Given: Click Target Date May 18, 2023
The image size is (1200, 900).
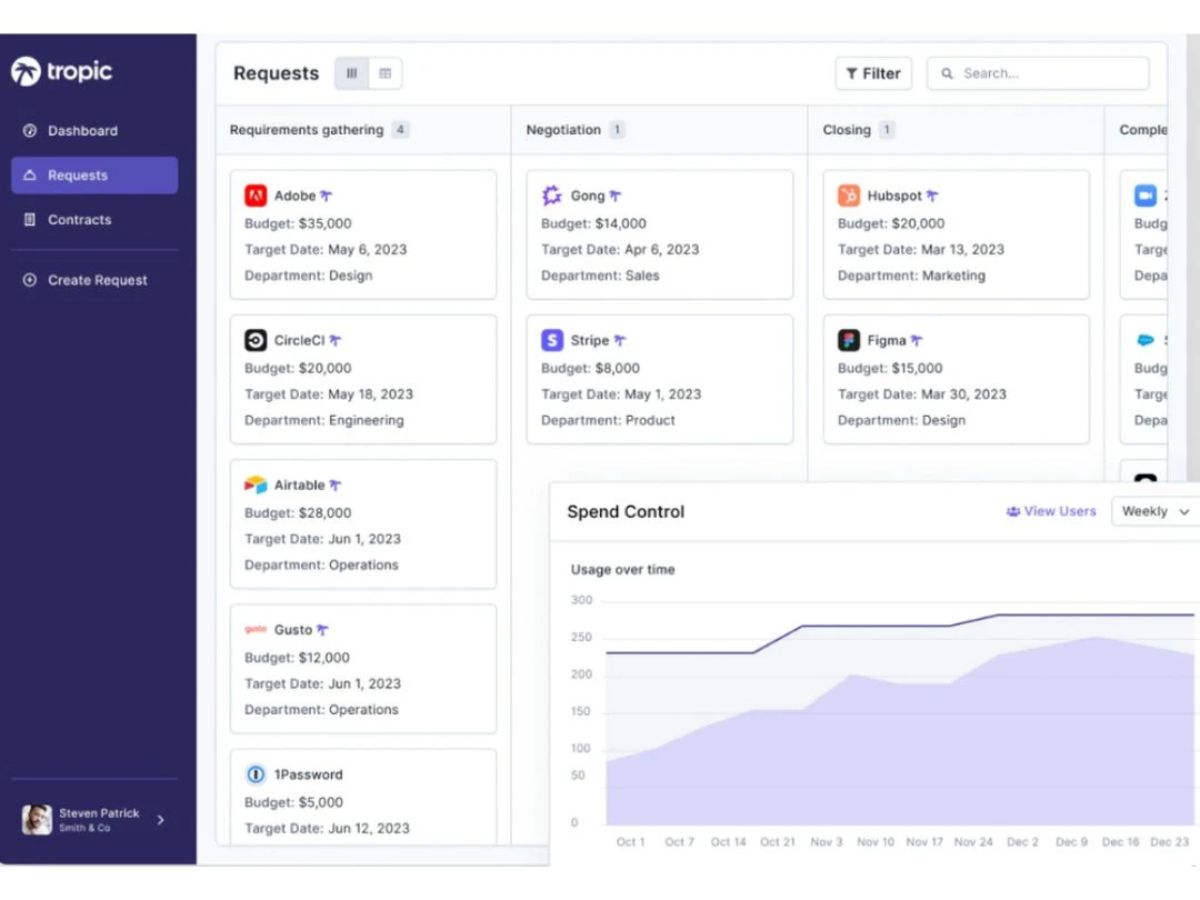Looking at the screenshot, I should 329,394.
